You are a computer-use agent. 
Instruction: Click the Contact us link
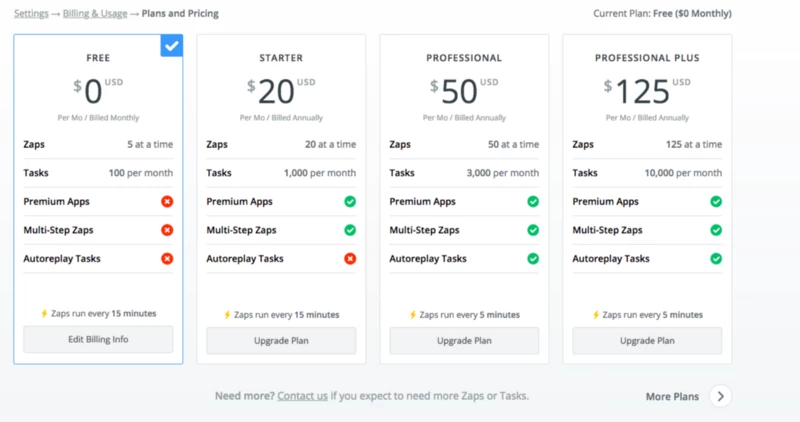pos(302,396)
